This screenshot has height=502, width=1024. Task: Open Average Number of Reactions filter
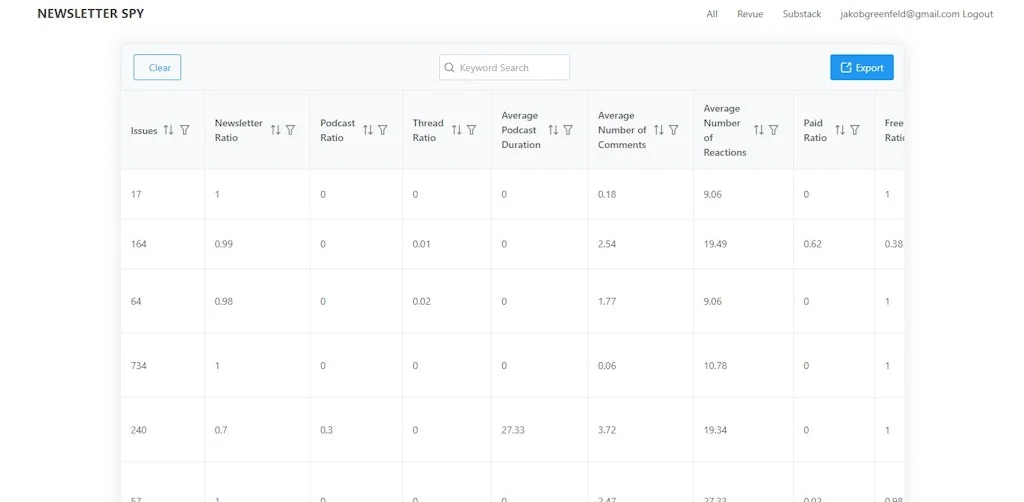tap(774, 130)
